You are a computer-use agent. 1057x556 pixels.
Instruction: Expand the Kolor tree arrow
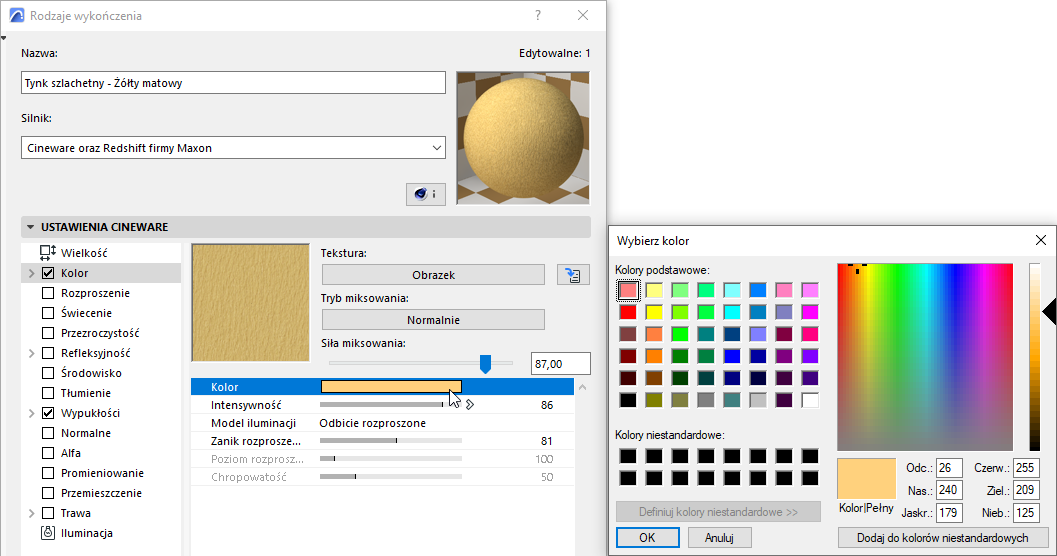pyautogui.click(x=31, y=273)
